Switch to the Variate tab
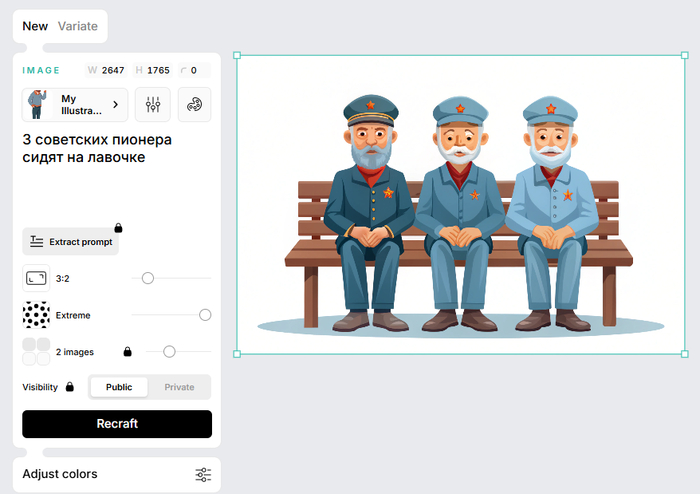The height and width of the screenshot is (494, 700). point(78,26)
